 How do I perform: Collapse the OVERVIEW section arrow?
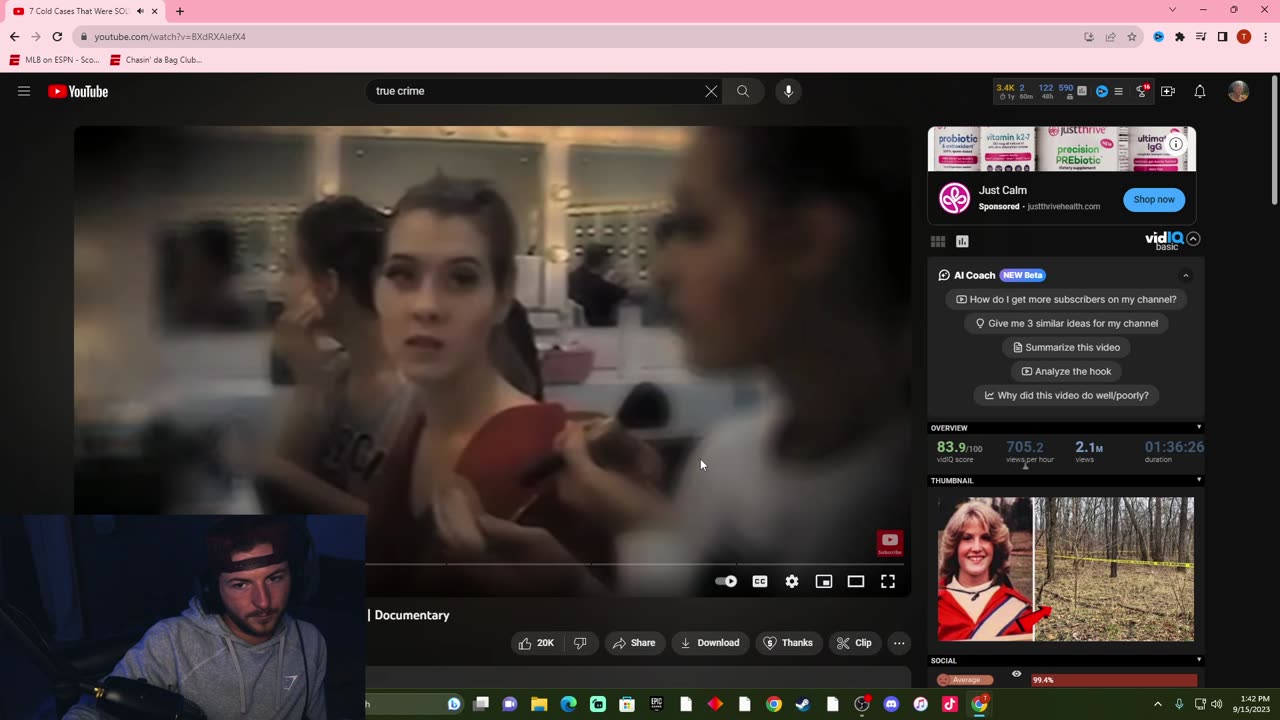1199,428
